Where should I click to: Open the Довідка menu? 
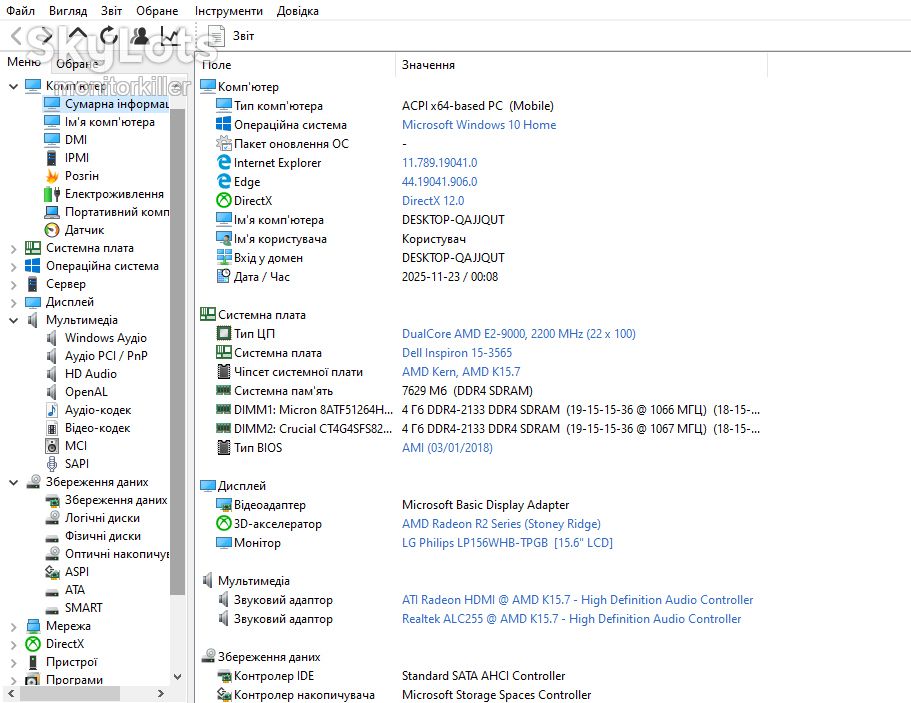(297, 10)
